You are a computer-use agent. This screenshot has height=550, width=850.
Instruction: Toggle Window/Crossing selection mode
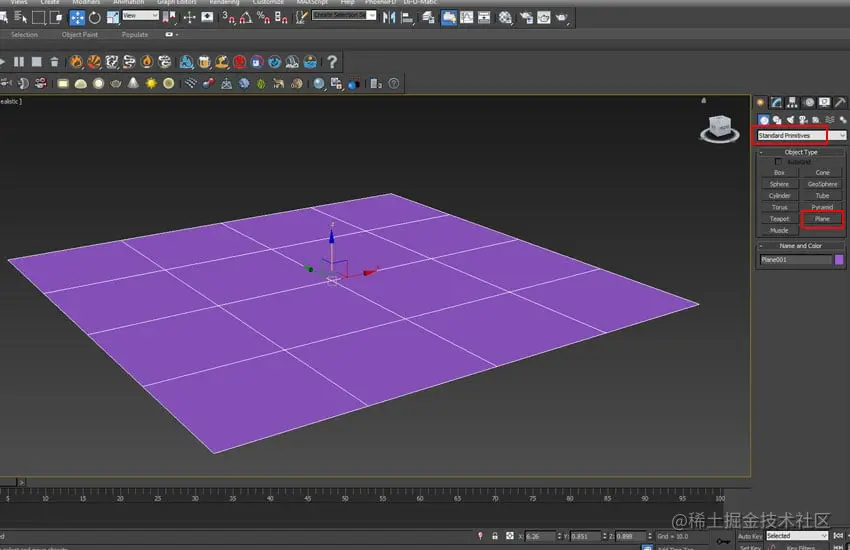coord(56,17)
